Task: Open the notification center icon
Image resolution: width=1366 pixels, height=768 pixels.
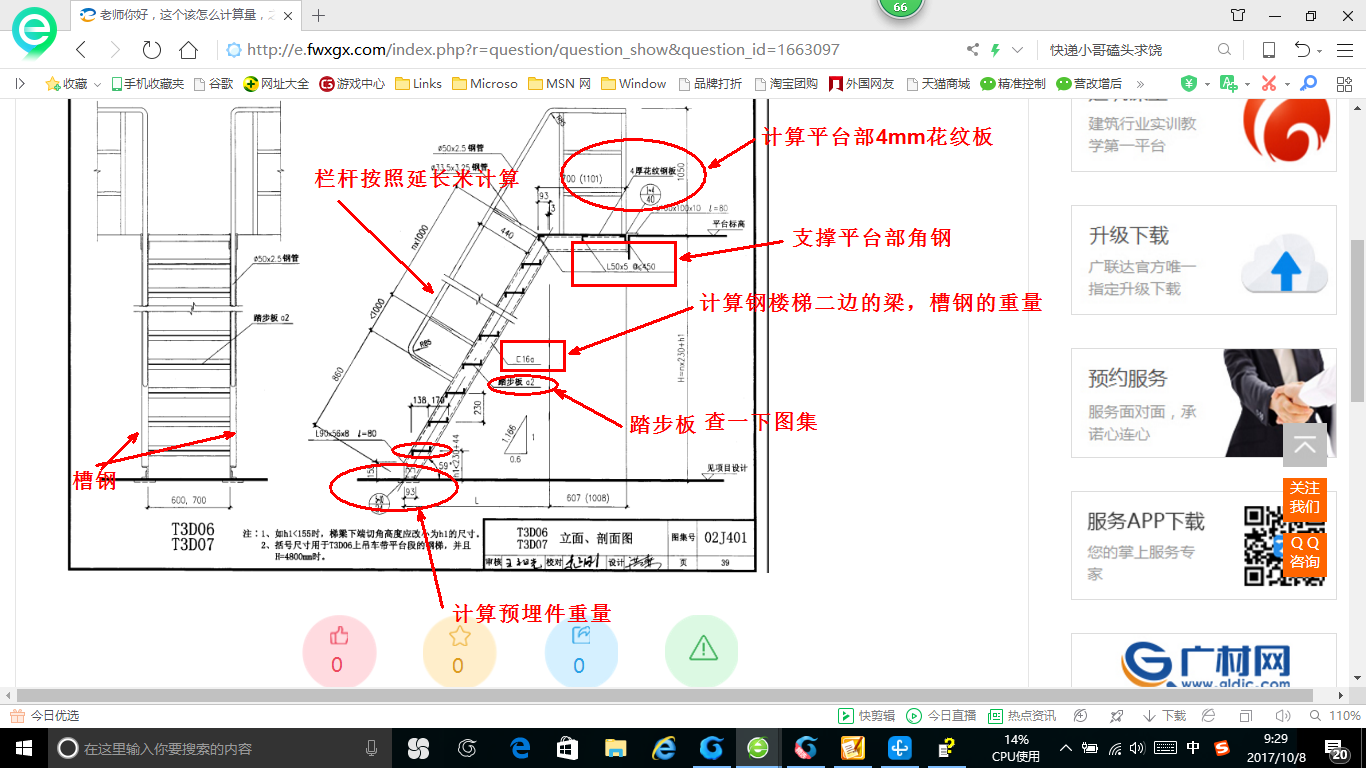Action: (1337, 748)
